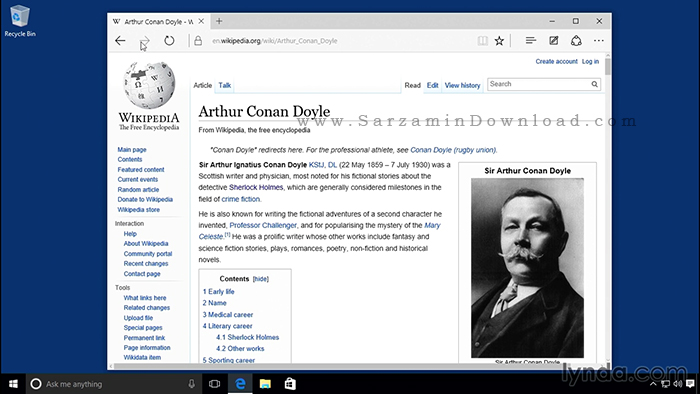Open the Professor Challenger link
The image size is (700, 394).
263,225
